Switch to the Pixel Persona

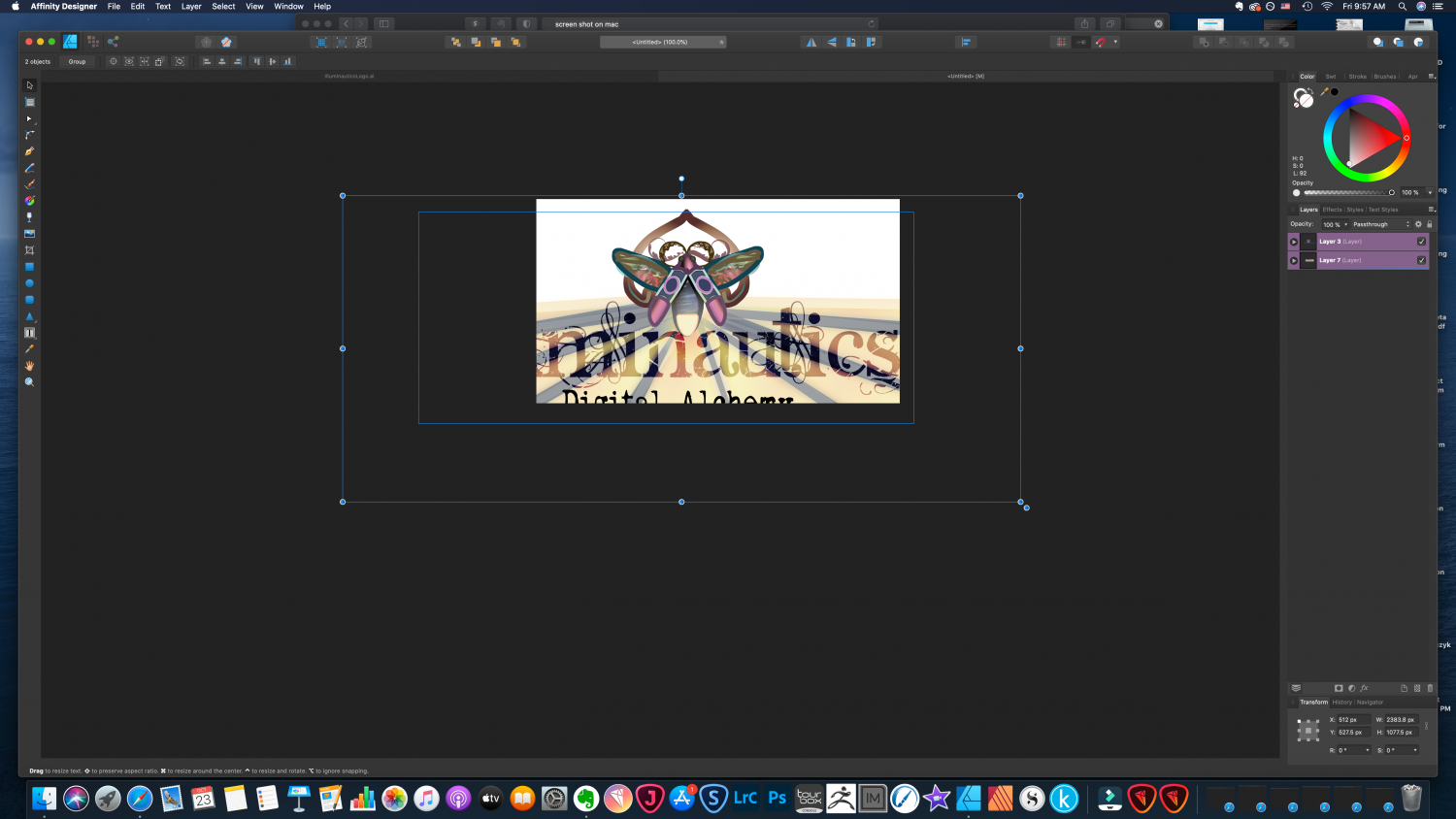point(93,42)
